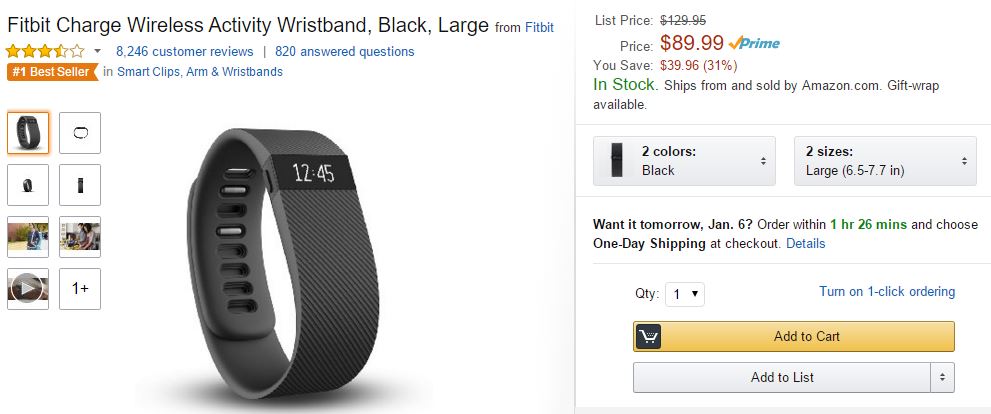Click the Prime logo beside the price

[755, 44]
